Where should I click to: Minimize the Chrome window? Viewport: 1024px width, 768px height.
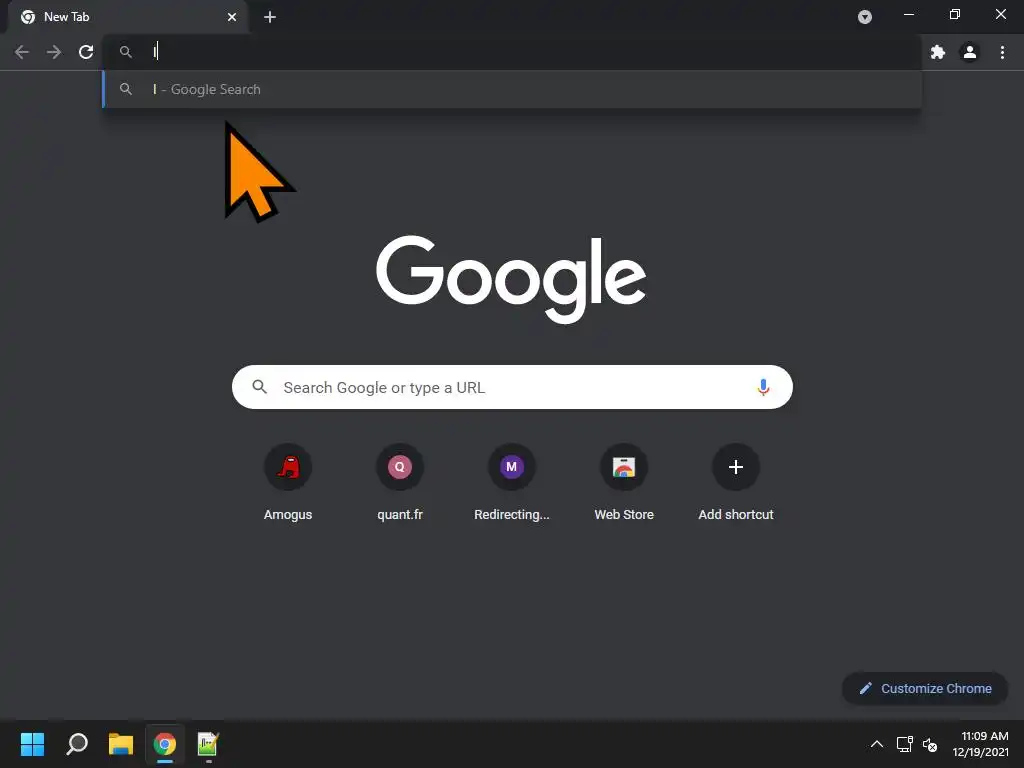pyautogui.click(x=909, y=14)
